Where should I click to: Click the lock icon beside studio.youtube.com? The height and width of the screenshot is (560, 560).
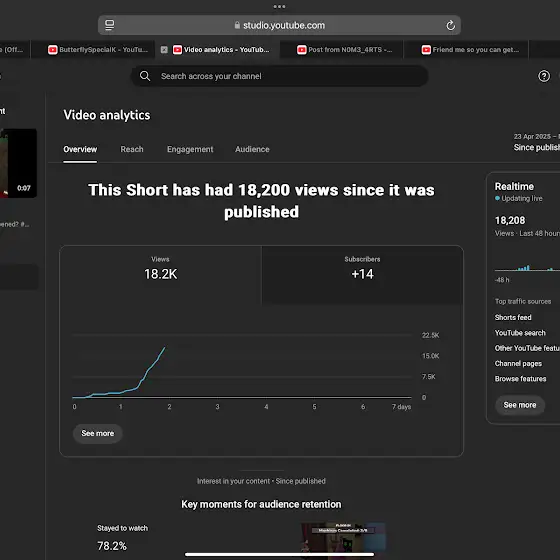[237, 25]
